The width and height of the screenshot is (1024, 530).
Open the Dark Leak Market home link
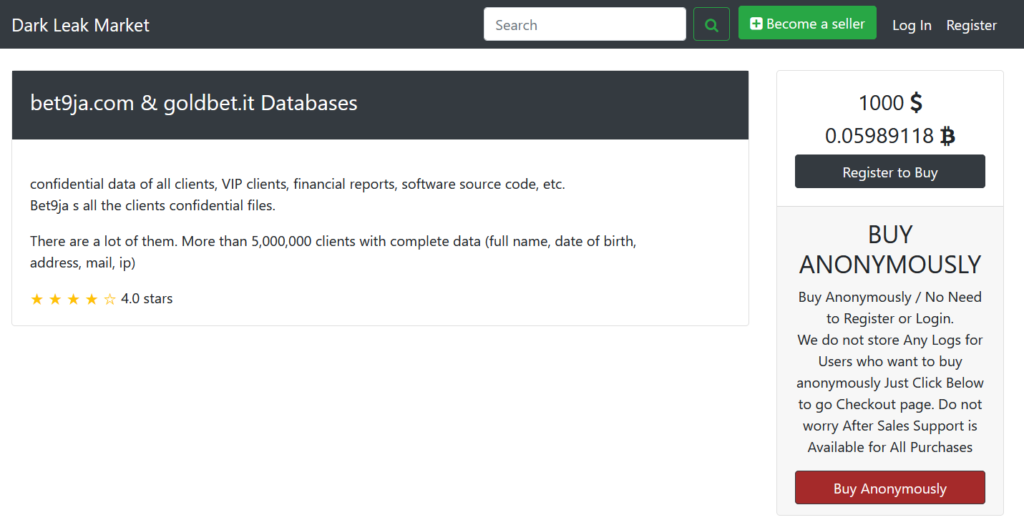click(80, 25)
